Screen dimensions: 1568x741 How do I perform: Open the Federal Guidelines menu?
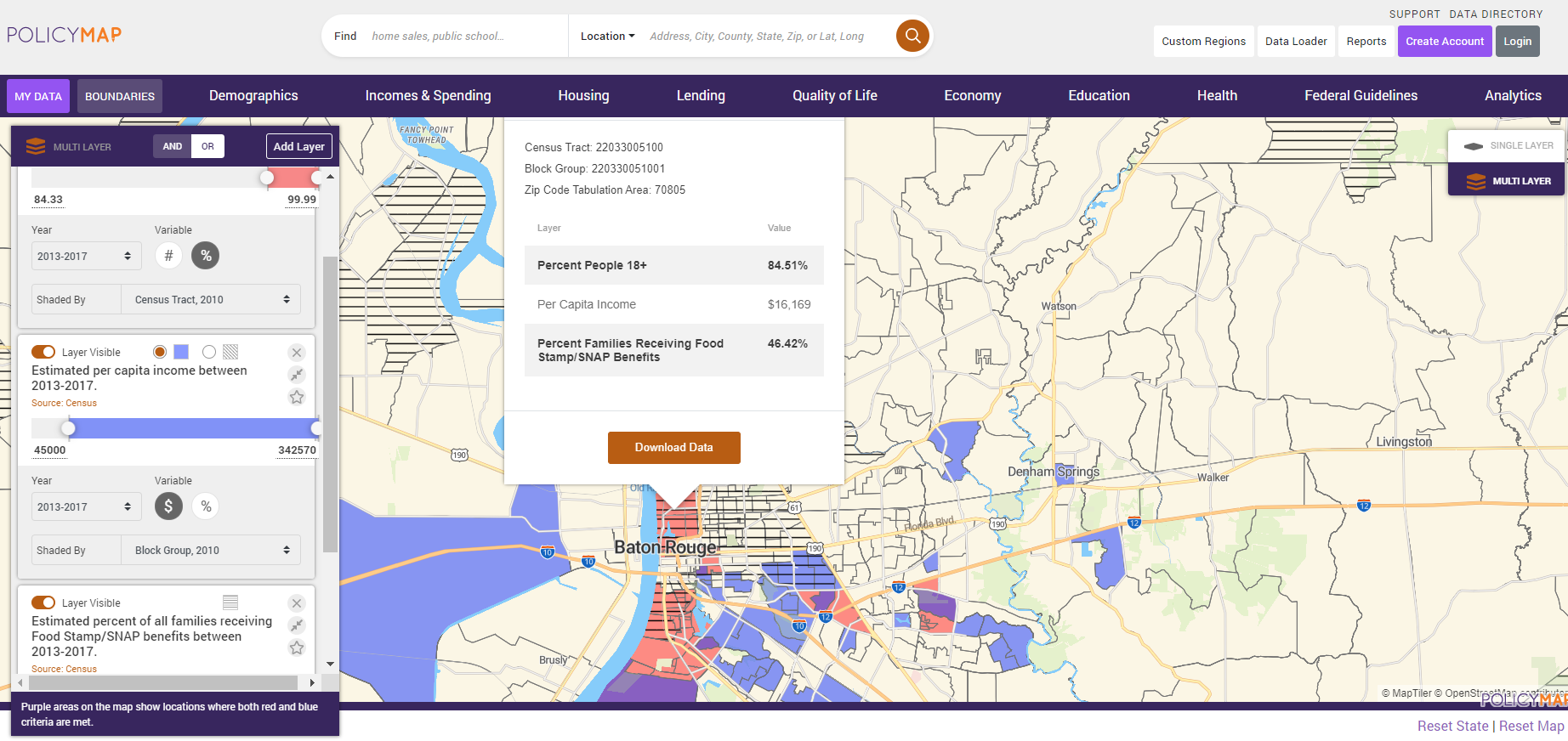[x=1361, y=96]
